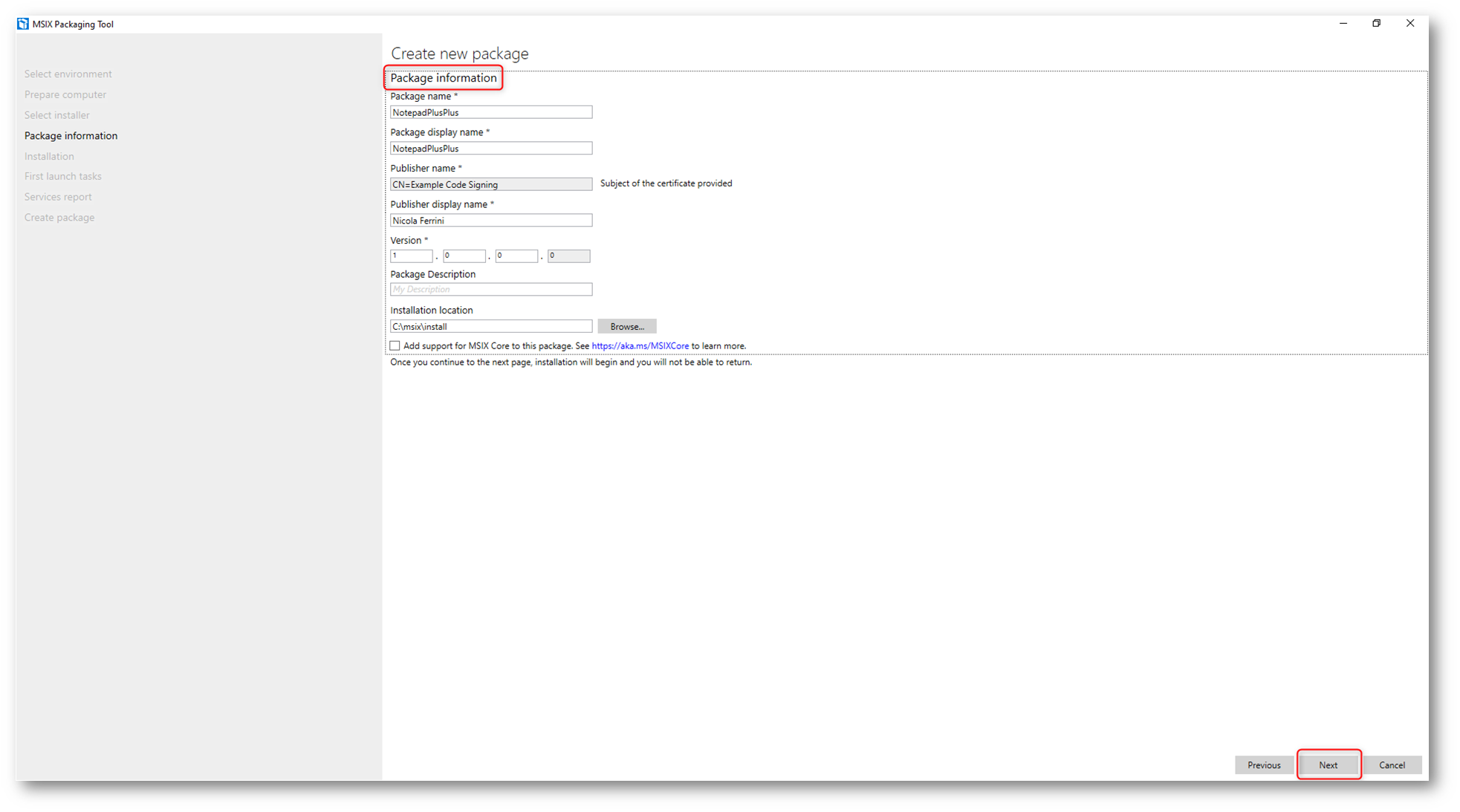
Task: Select the Select installer step in sidebar
Action: tap(56, 115)
